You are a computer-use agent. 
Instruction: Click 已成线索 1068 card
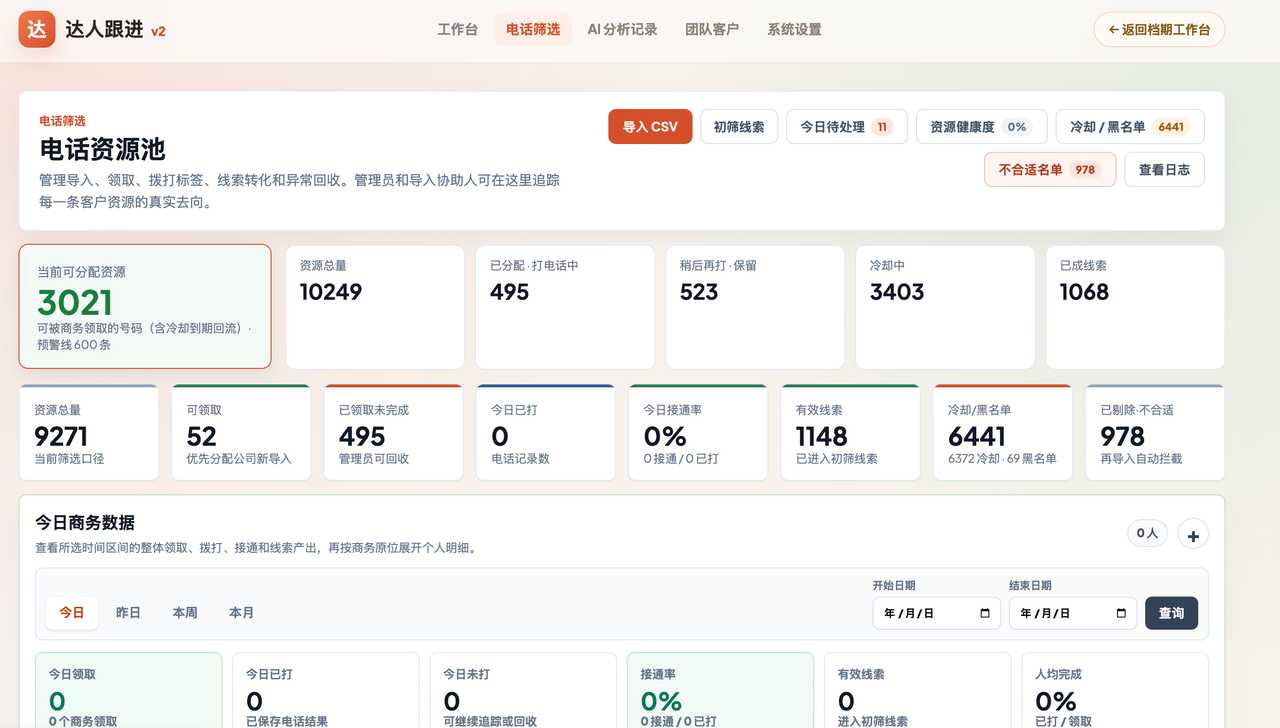tap(1135, 307)
